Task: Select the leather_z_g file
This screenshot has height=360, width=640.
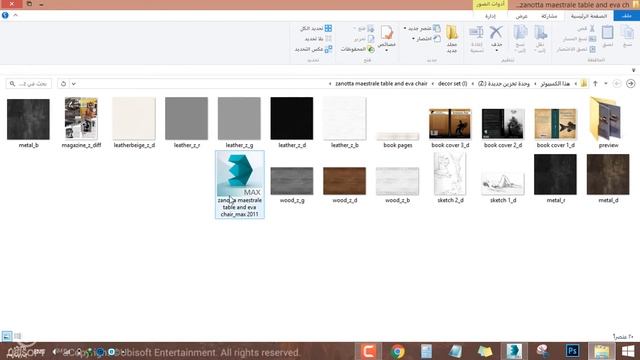Action: tap(239, 122)
